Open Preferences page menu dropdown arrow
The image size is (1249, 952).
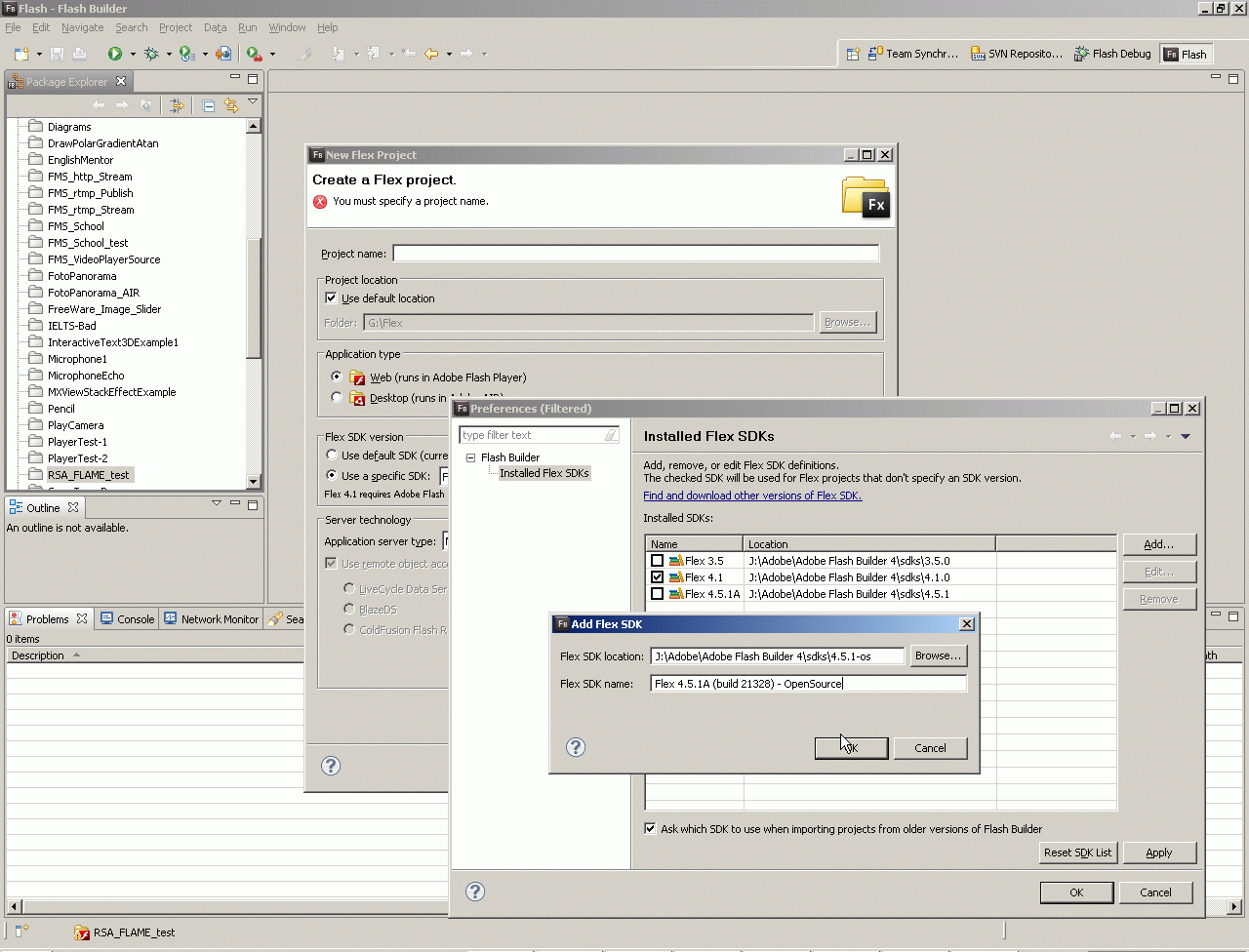(x=1186, y=436)
